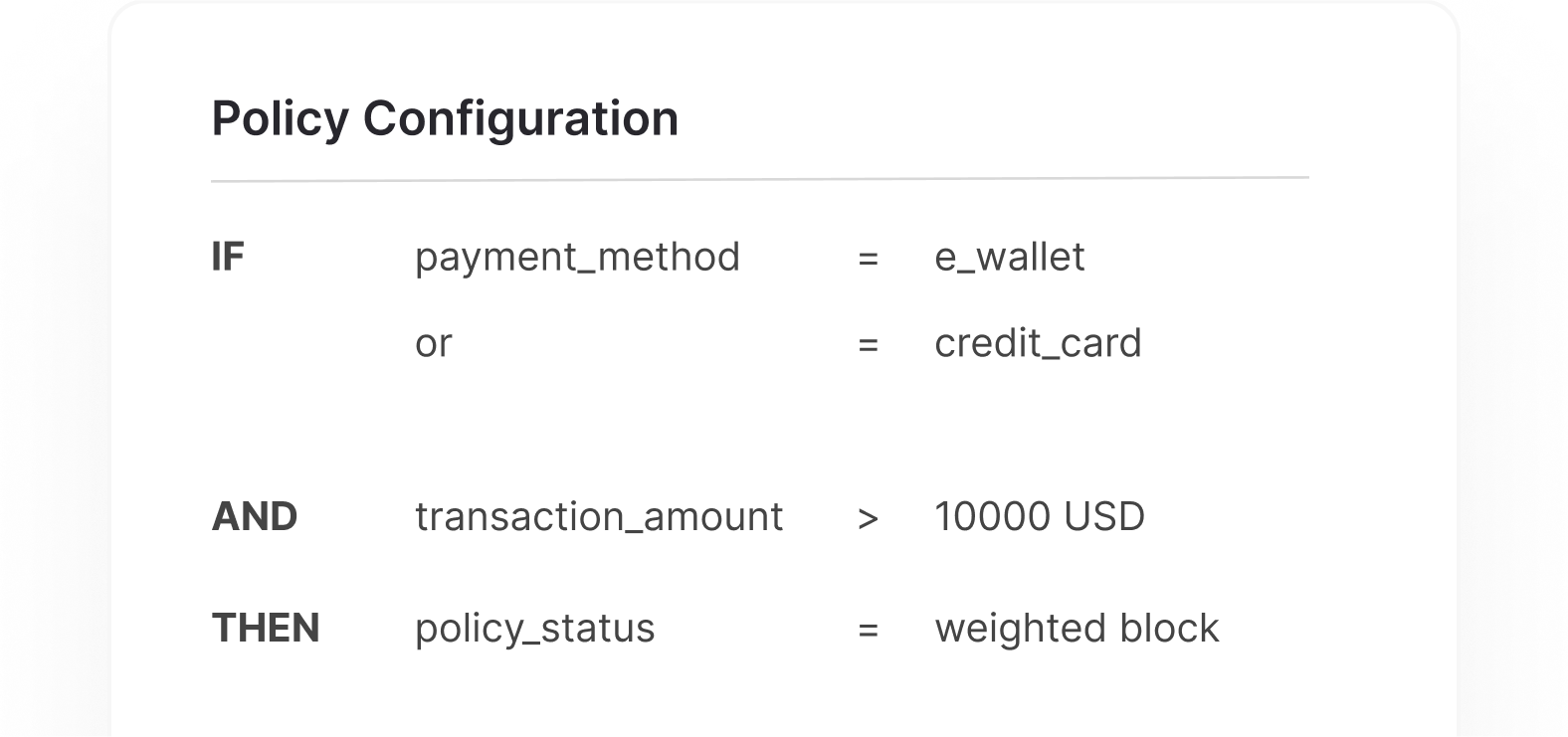Screen dimensions: 1568x737
Task: Click the equals operator beside payment_method
Action: pos(868,260)
